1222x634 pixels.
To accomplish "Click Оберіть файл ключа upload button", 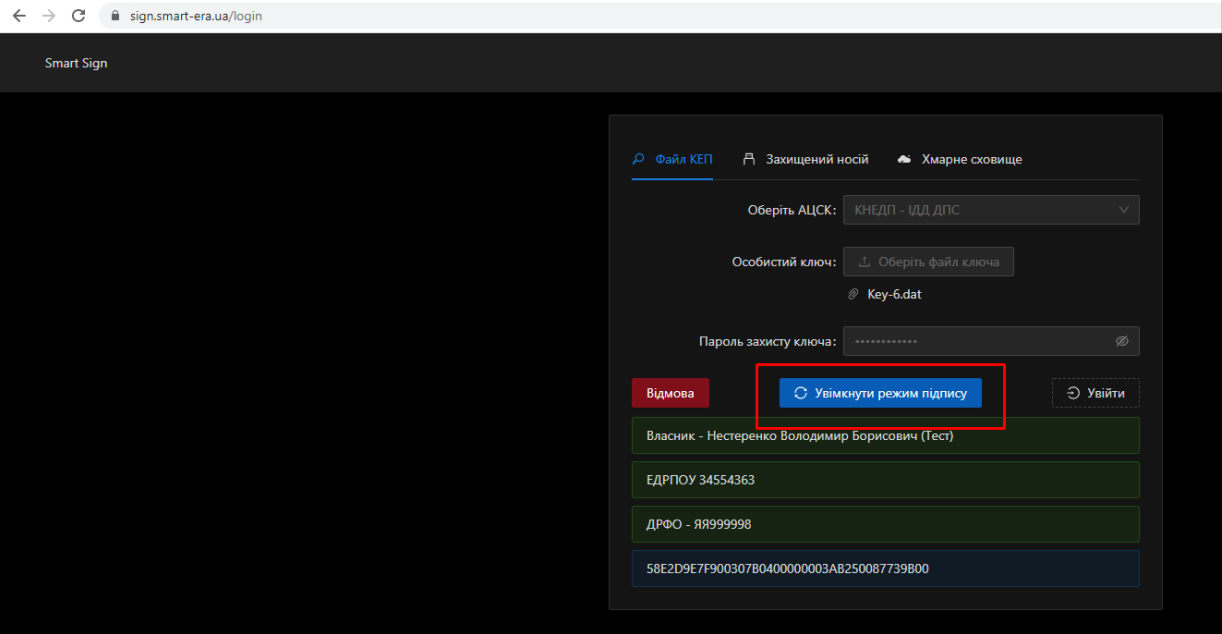I will tap(928, 262).
